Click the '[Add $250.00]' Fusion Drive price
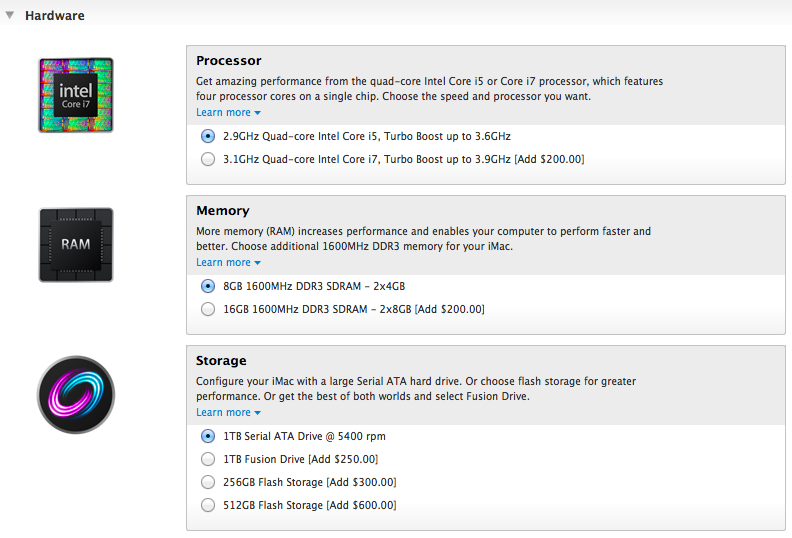The height and width of the screenshot is (538, 792). pyautogui.click(x=343, y=459)
